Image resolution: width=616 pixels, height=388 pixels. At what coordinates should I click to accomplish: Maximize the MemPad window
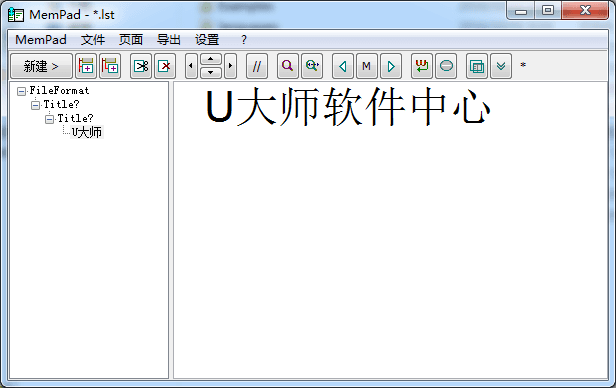pyautogui.click(x=548, y=11)
